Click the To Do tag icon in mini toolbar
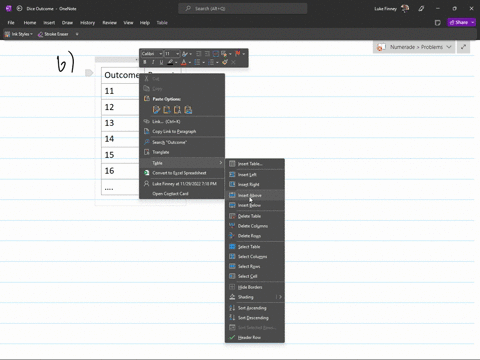Viewport: 480px width, 360px height. [216, 54]
